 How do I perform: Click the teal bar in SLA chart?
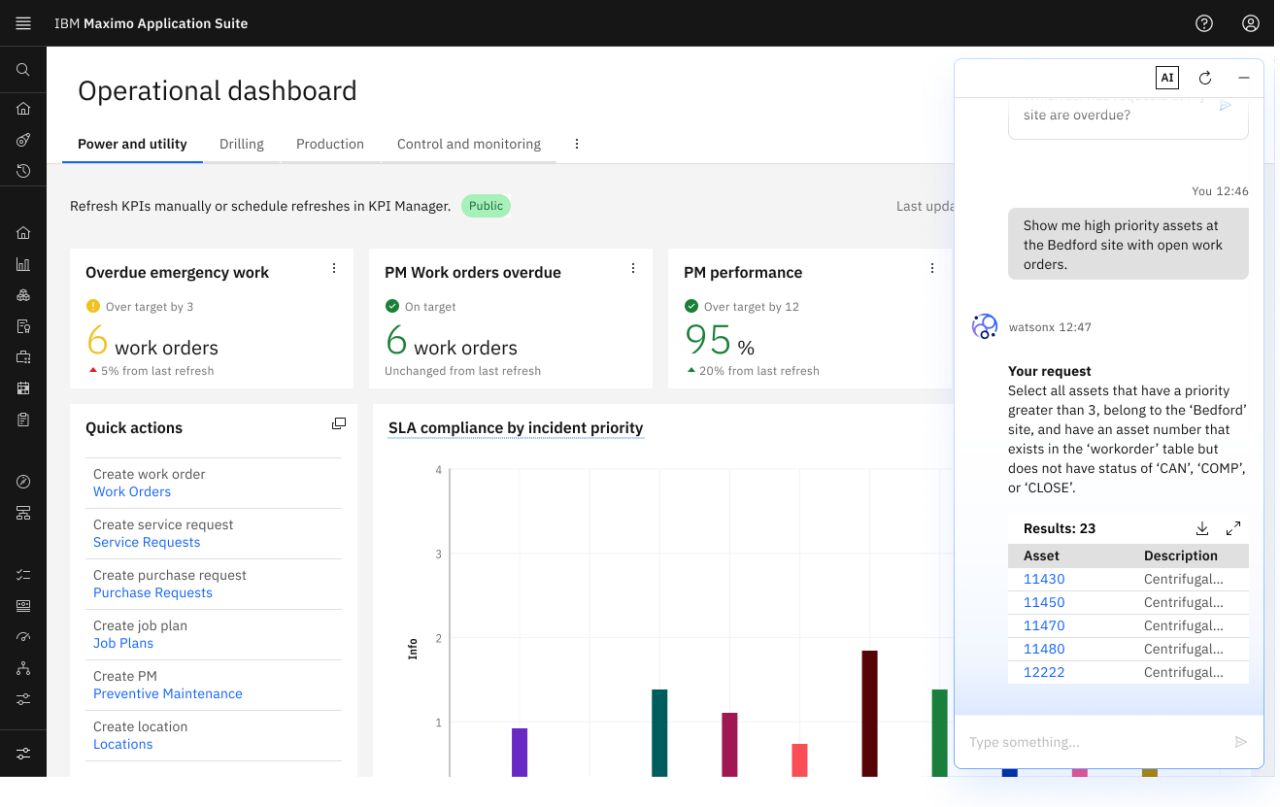coord(659,733)
